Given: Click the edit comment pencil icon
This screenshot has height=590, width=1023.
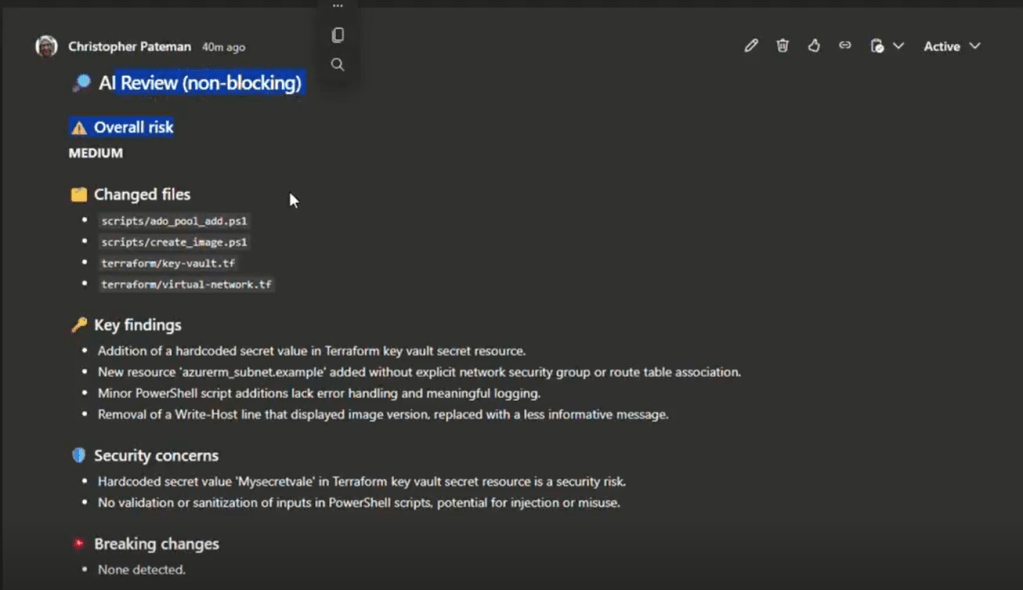Looking at the screenshot, I should click(x=751, y=46).
